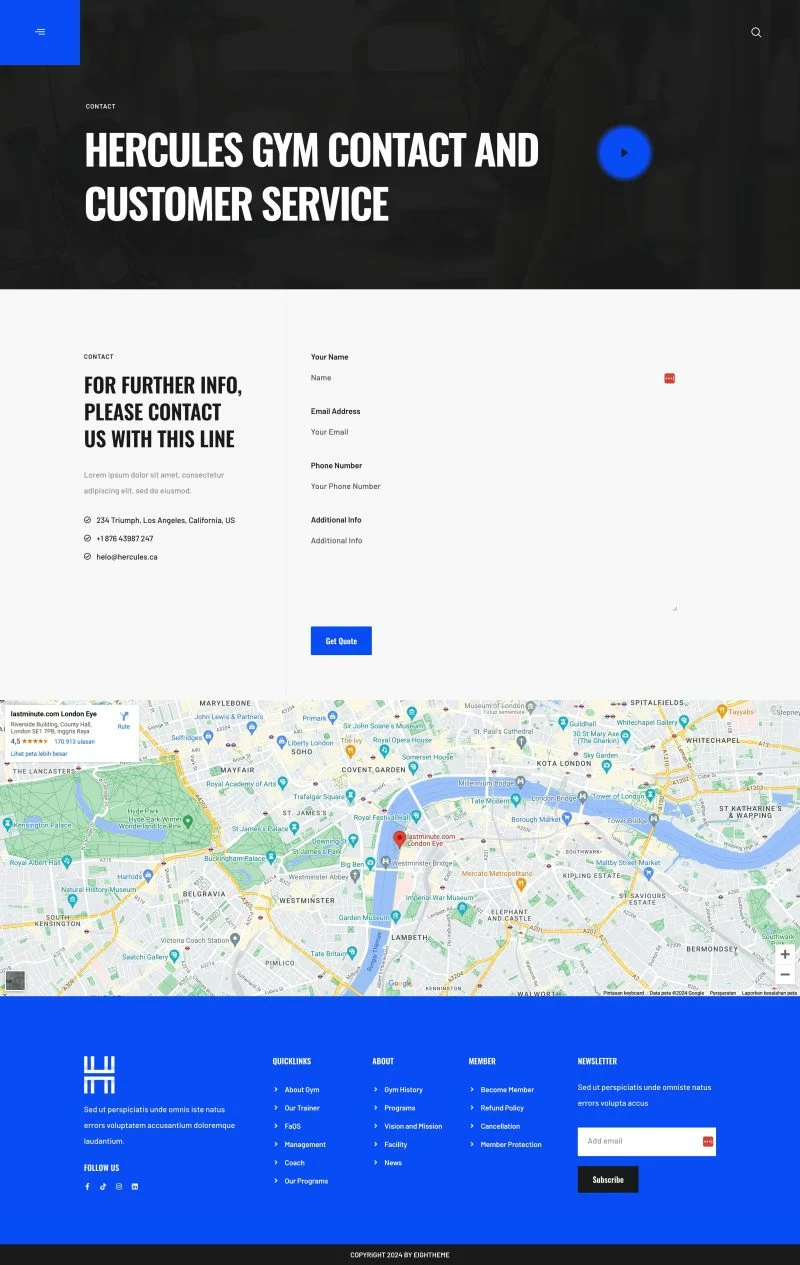Click the search magnifier icon in the header

click(x=756, y=32)
